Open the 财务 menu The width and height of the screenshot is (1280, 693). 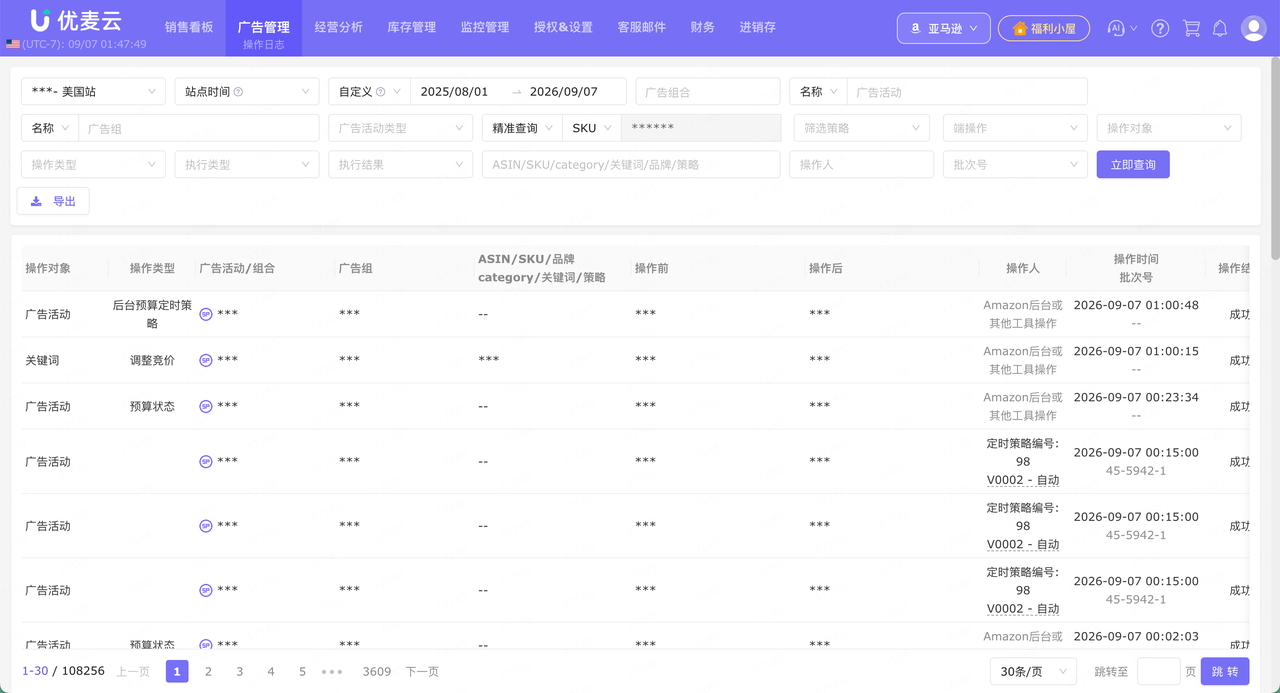703,28
